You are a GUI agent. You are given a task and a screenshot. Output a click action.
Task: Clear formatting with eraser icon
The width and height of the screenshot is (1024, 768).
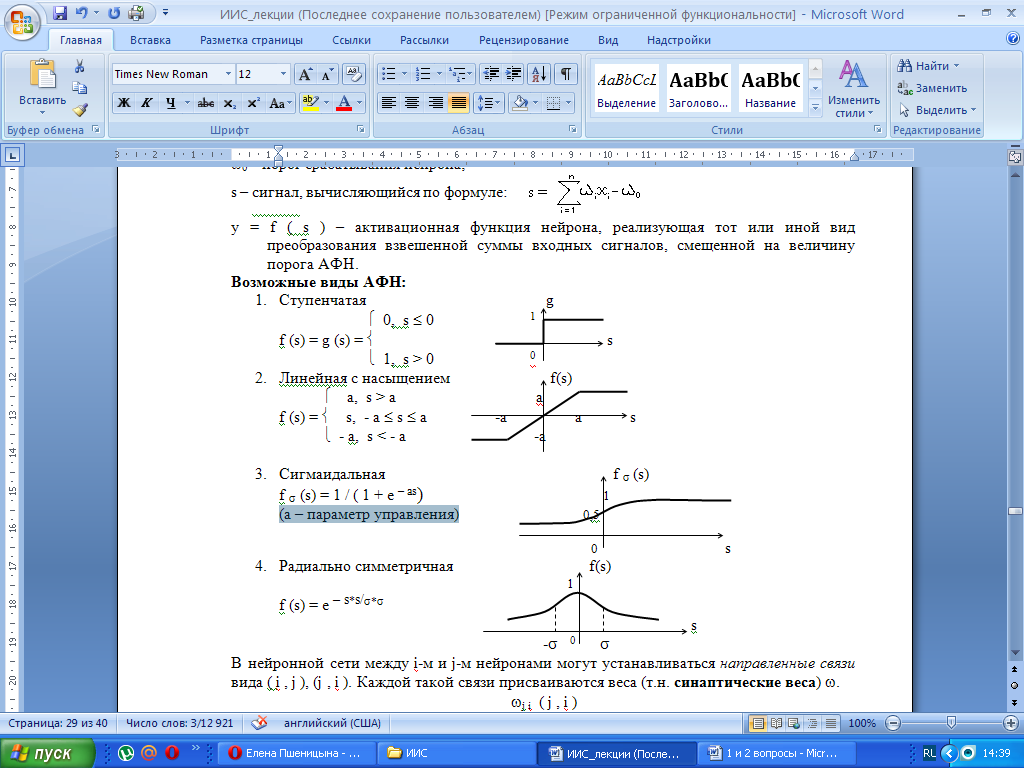click(353, 74)
